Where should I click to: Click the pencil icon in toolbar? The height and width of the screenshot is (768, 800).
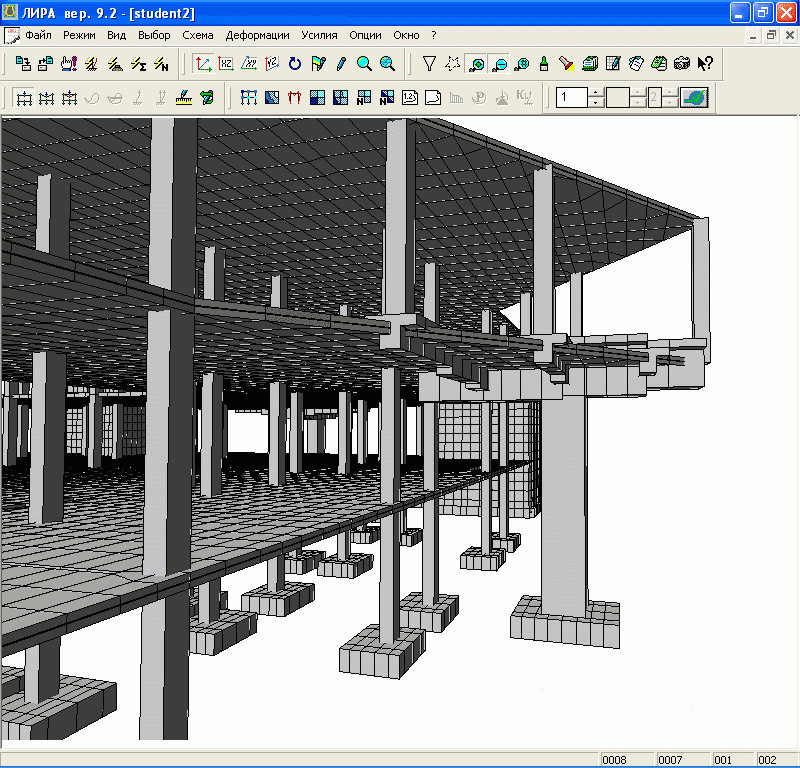click(x=341, y=64)
